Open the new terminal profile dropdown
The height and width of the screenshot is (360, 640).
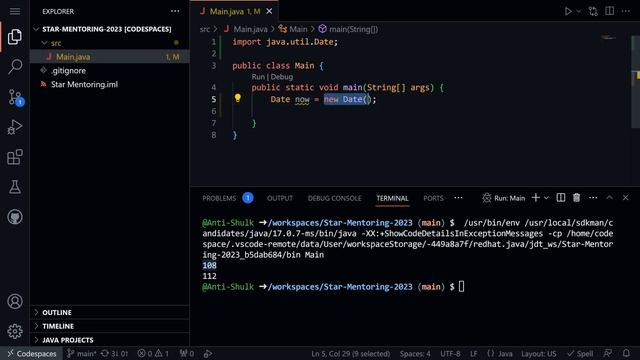546,198
